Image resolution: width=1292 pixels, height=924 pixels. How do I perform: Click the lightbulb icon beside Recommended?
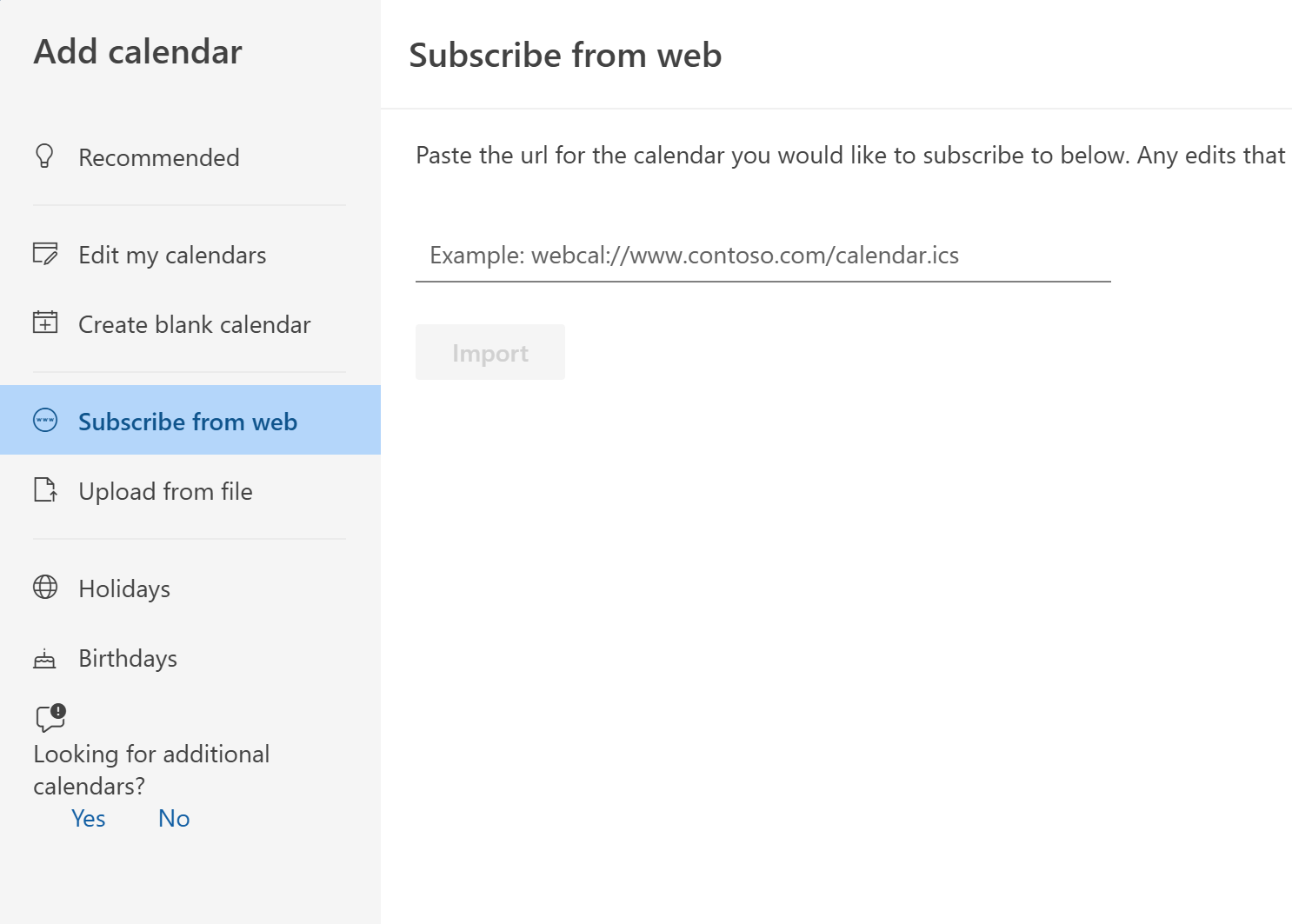pos(44,156)
